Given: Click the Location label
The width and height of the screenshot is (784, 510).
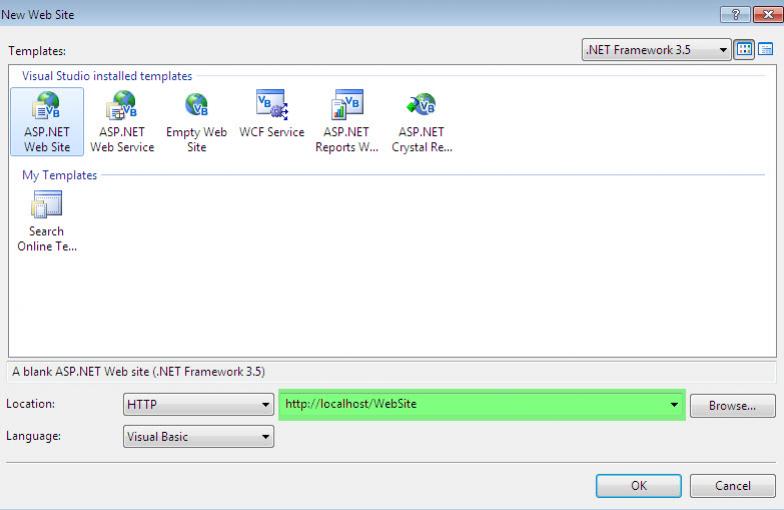Looking at the screenshot, I should click(x=30, y=404).
